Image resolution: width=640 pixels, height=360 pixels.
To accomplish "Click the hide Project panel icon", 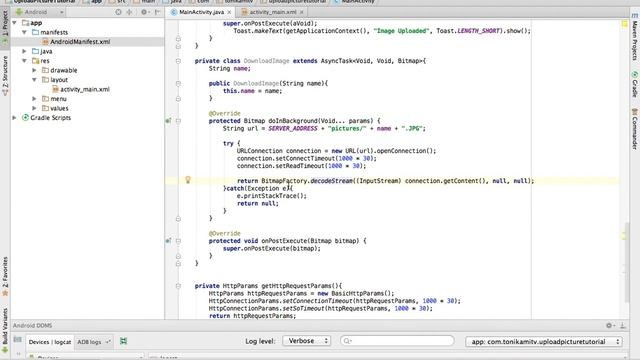I will point(157,12).
